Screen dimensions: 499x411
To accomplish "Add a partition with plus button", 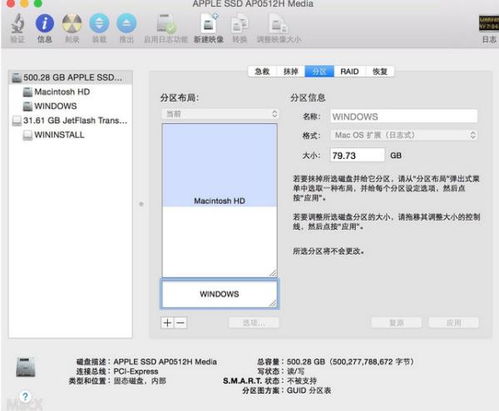I will pyautogui.click(x=168, y=323).
